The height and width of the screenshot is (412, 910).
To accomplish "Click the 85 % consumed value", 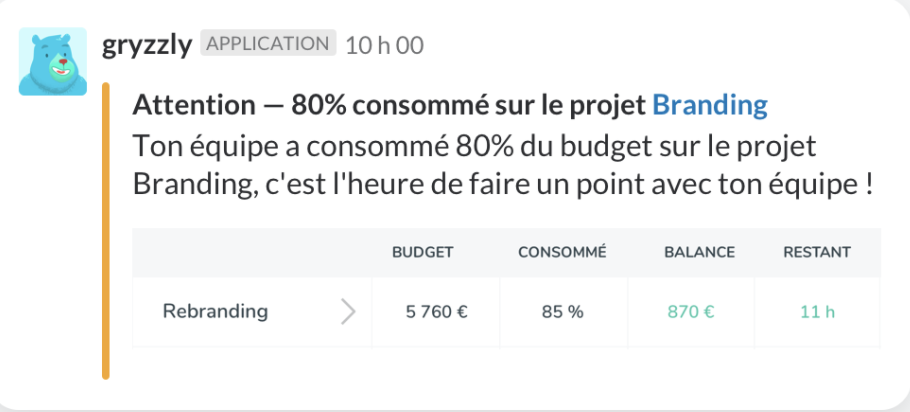I will [562, 311].
